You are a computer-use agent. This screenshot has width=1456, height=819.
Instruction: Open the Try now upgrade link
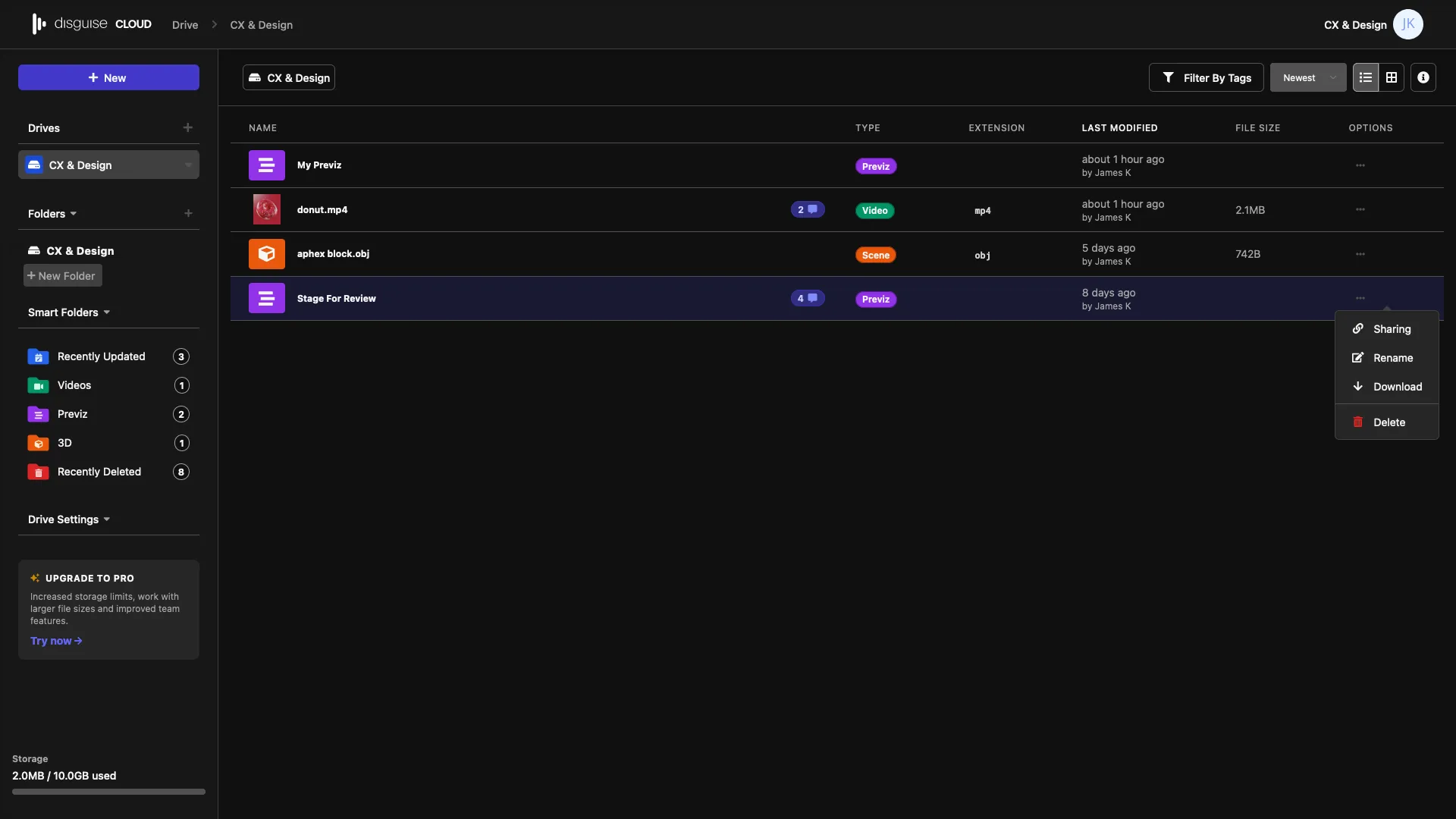(55, 640)
